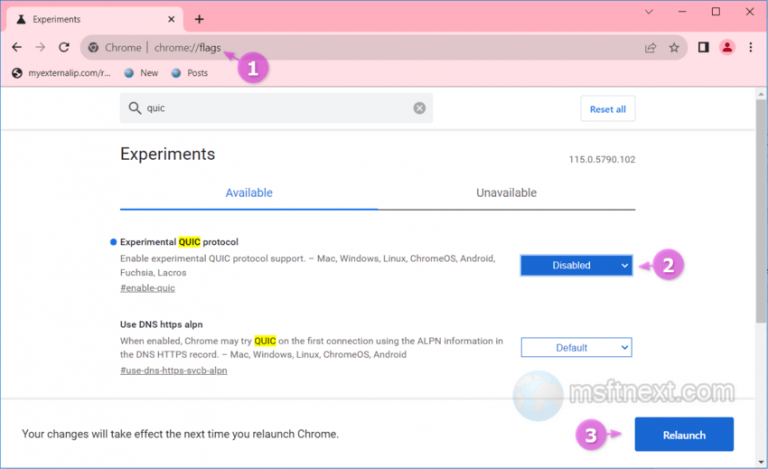Reload the current page
The height and width of the screenshot is (469, 768).
(x=64, y=47)
